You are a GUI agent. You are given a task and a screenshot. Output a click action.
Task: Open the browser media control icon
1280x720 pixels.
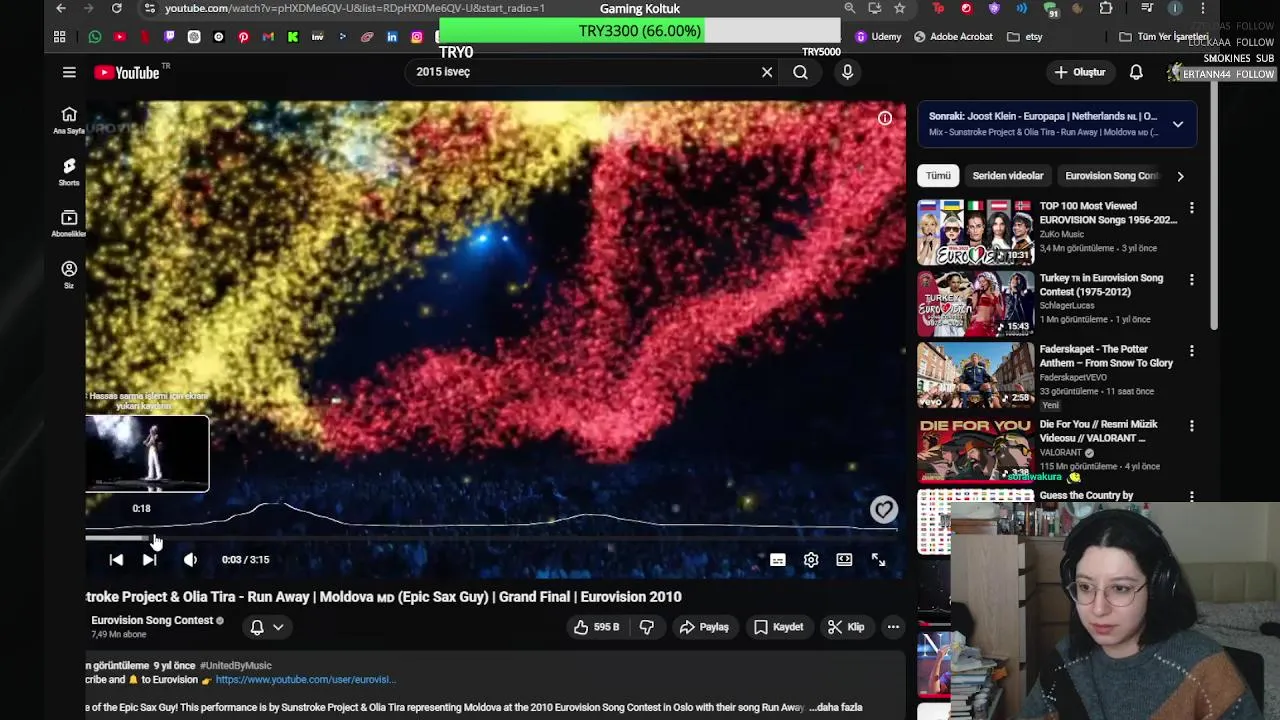(x=1147, y=8)
